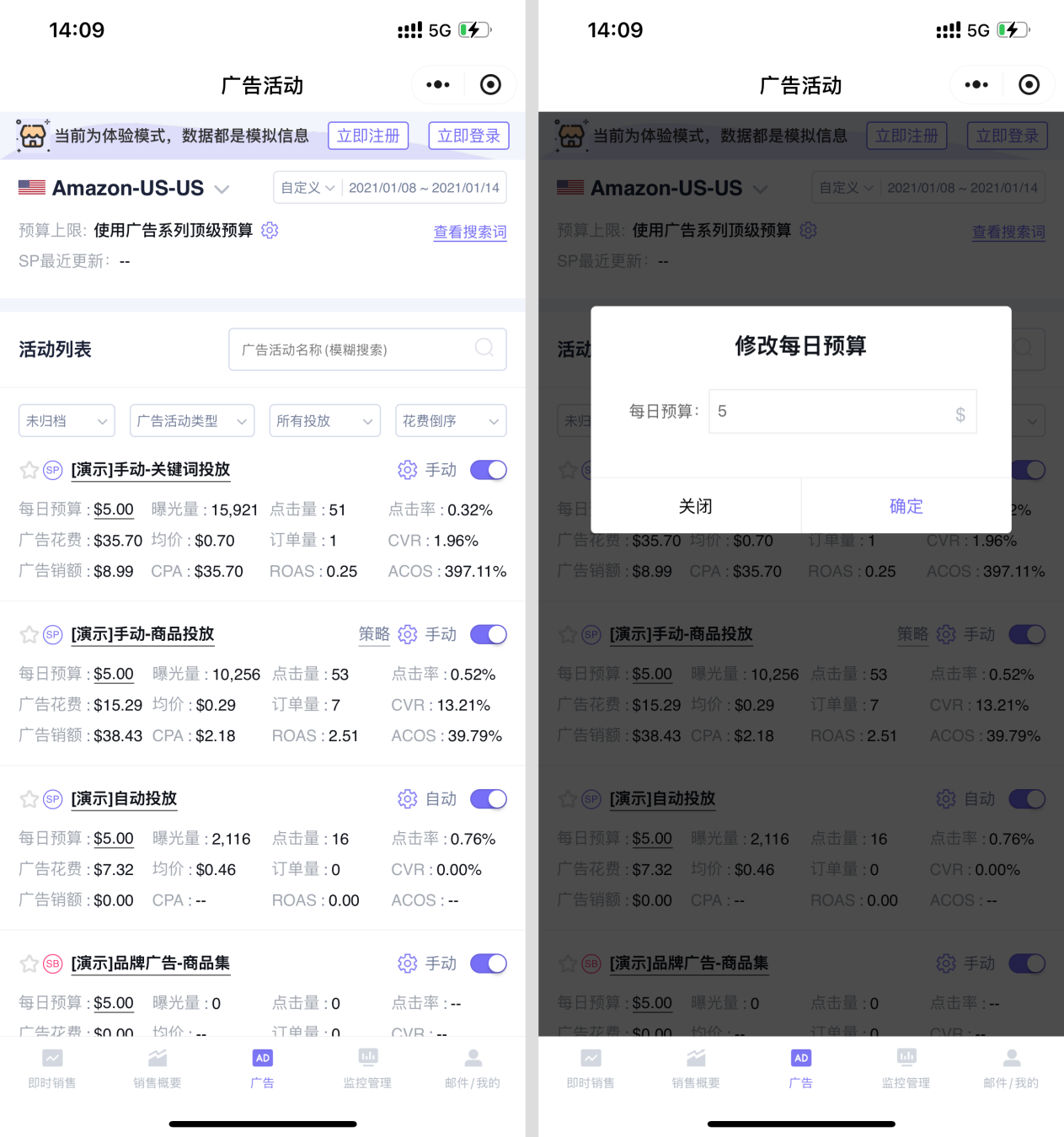
Task: Click the 每日预算 input showing 5
Action: point(842,411)
